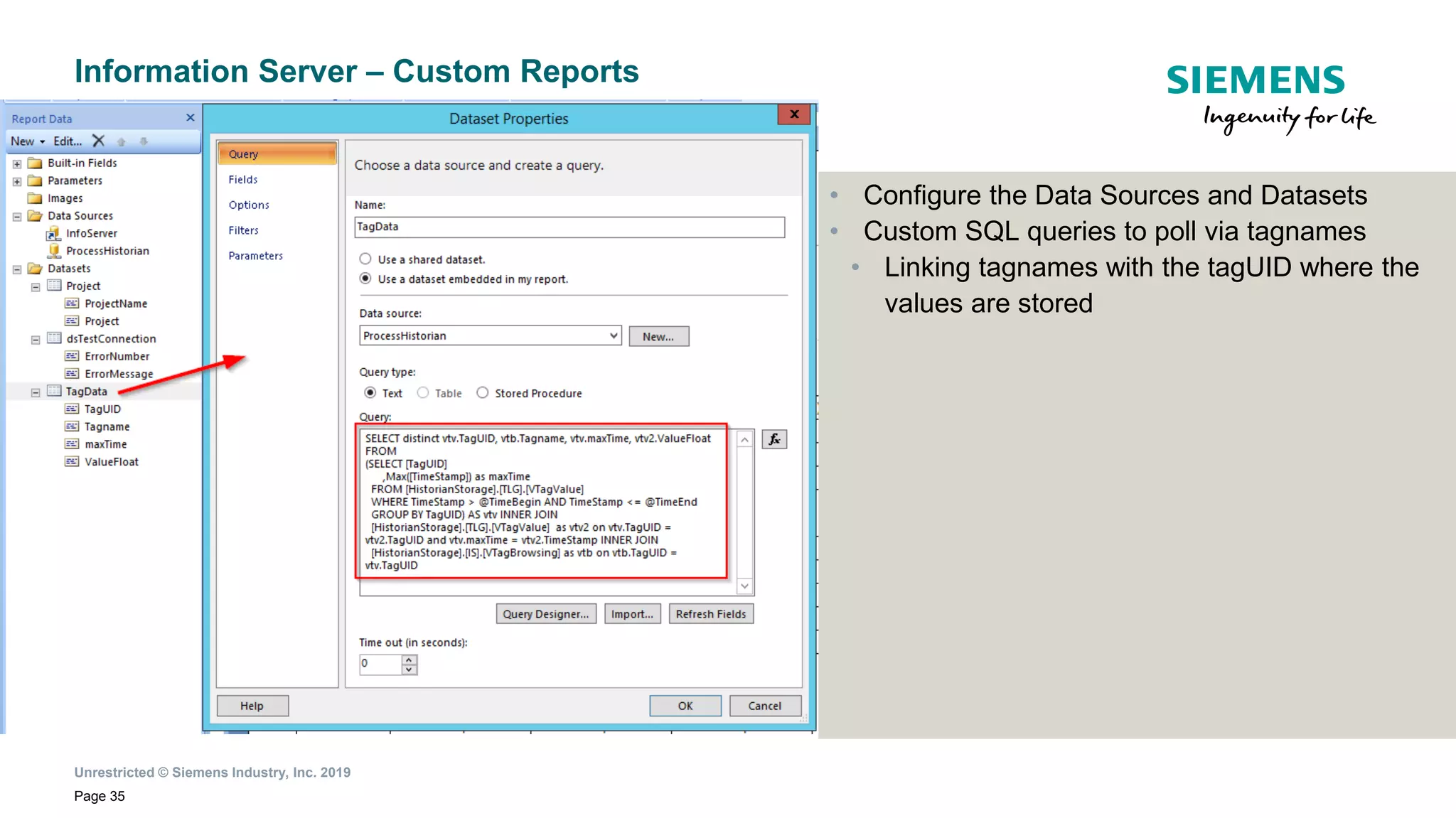Collapse the dsTestConnection dataset node
Viewport: 1456px width, 818px height.
[x=36, y=340]
